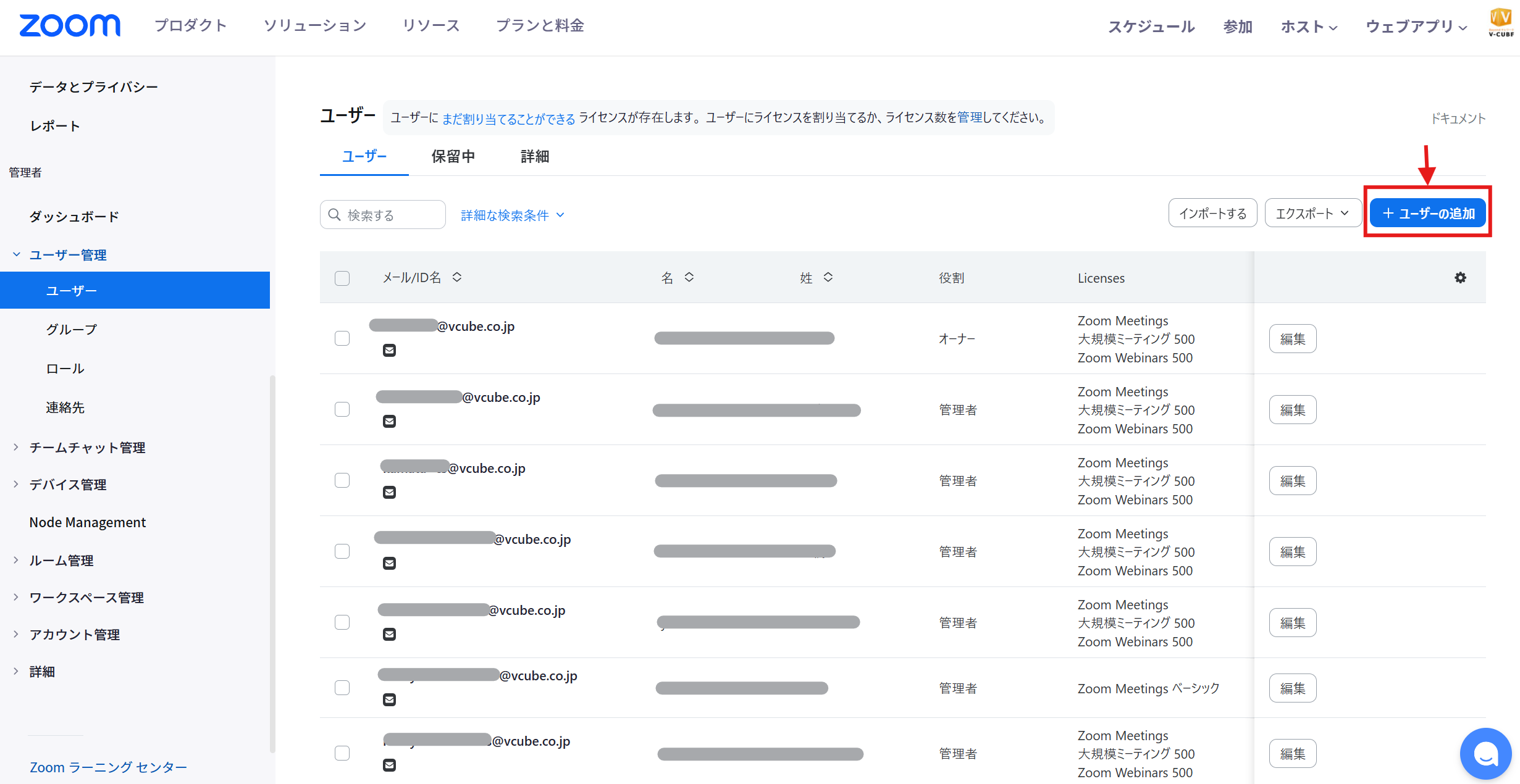Sort by メール/ID名 column

(457, 277)
